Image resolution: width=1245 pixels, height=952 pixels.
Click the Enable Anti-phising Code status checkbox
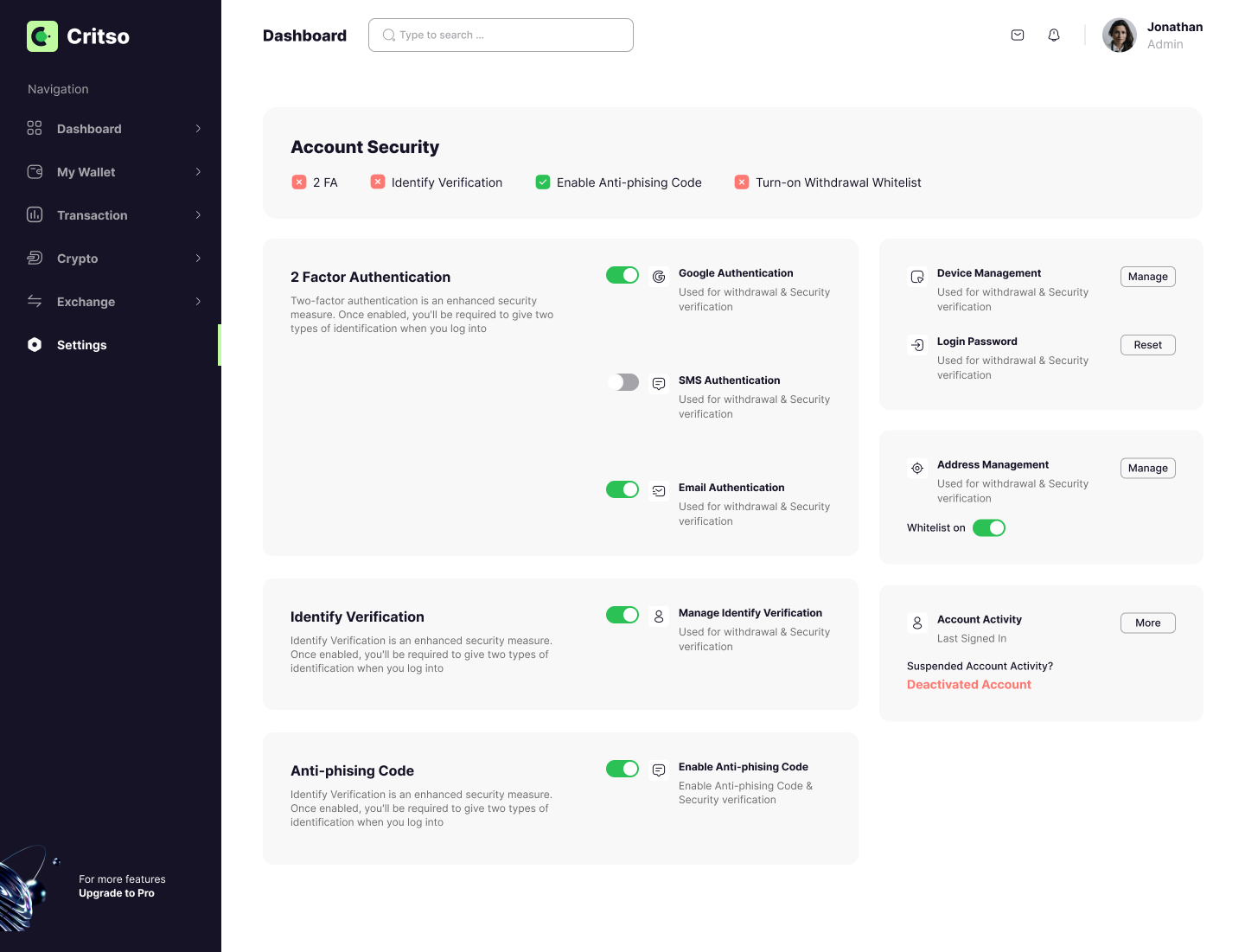(x=543, y=182)
